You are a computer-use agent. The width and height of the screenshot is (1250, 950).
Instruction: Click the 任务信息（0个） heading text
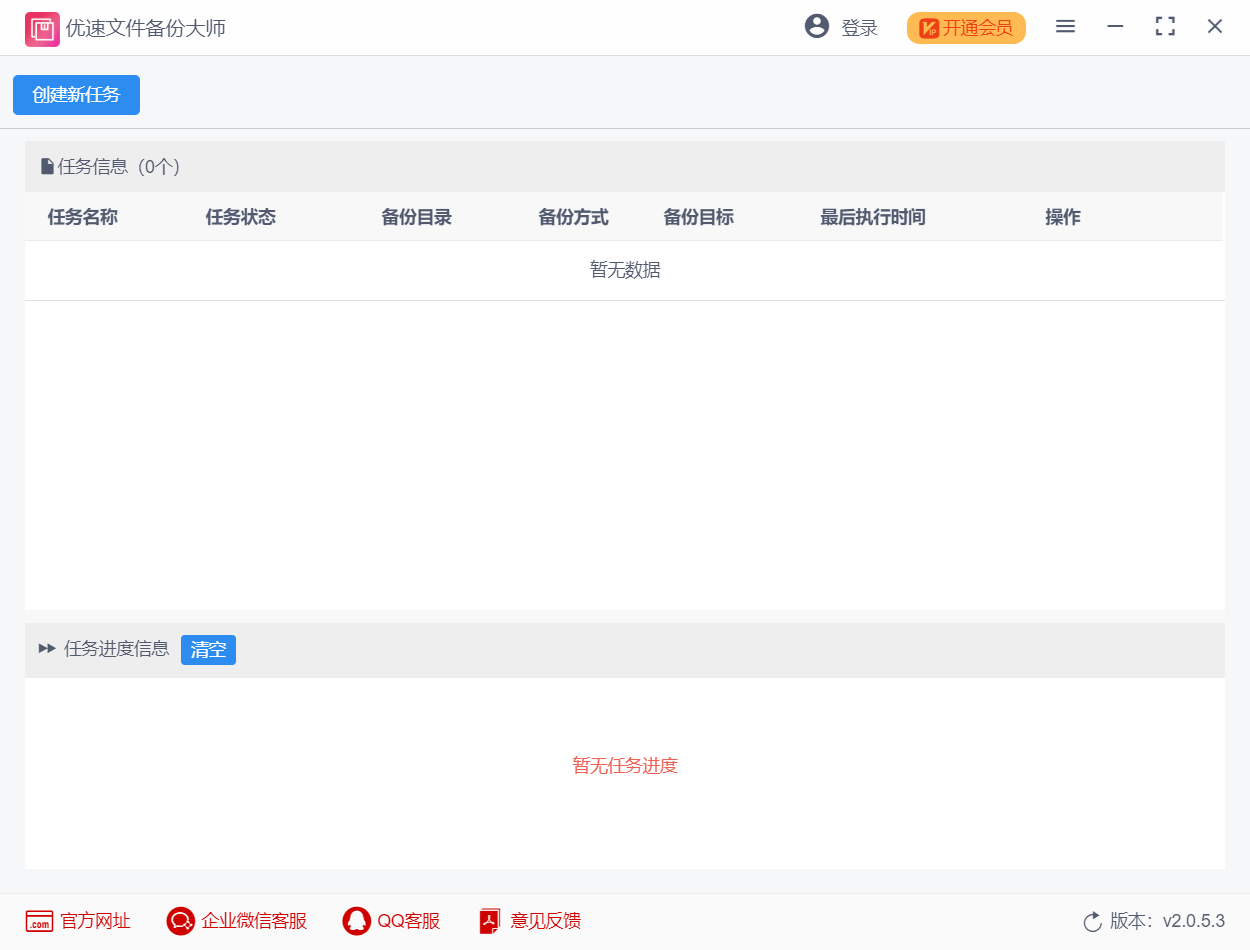[x=119, y=167]
